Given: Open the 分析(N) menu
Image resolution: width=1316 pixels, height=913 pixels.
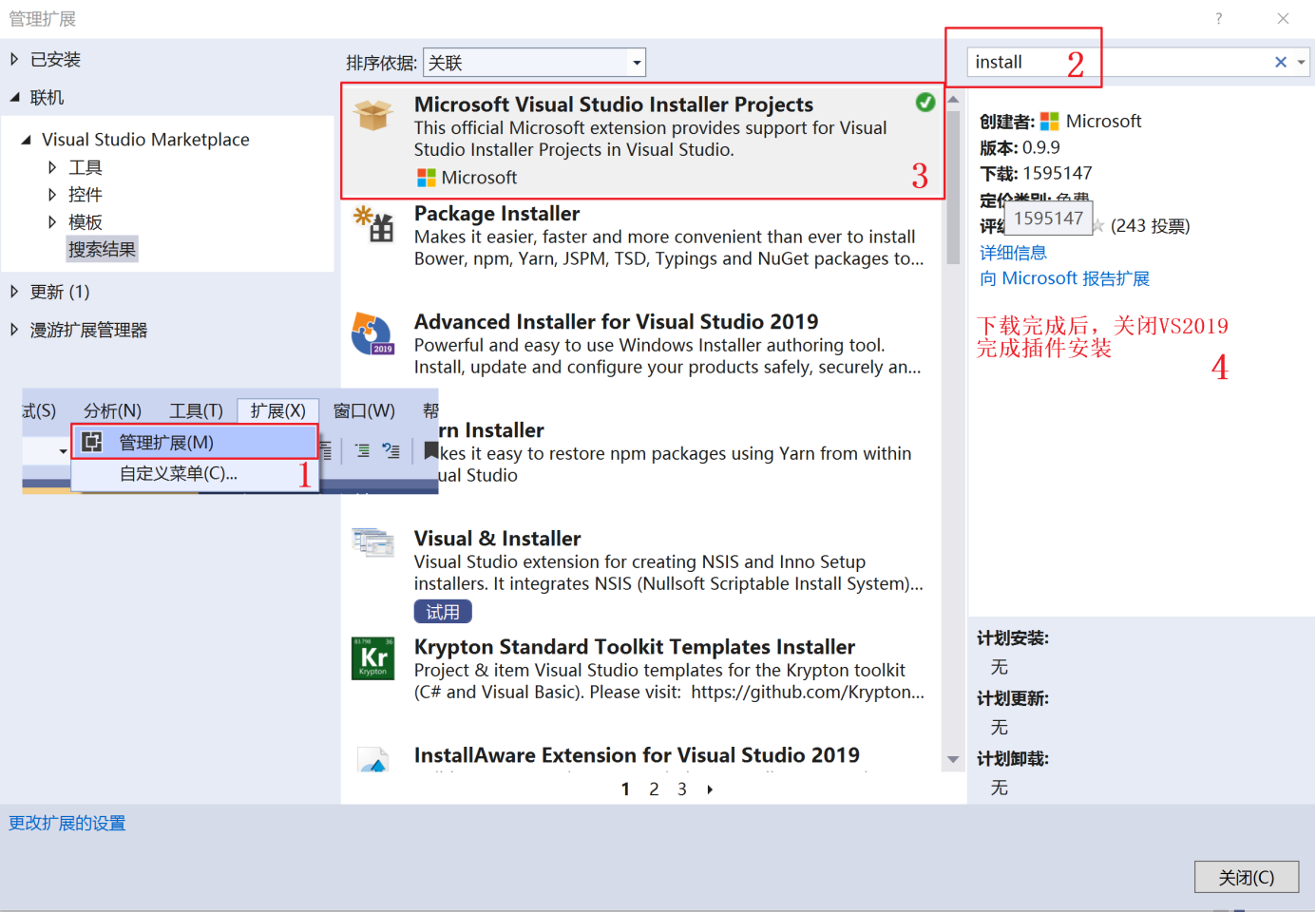Looking at the screenshot, I should 112,410.
